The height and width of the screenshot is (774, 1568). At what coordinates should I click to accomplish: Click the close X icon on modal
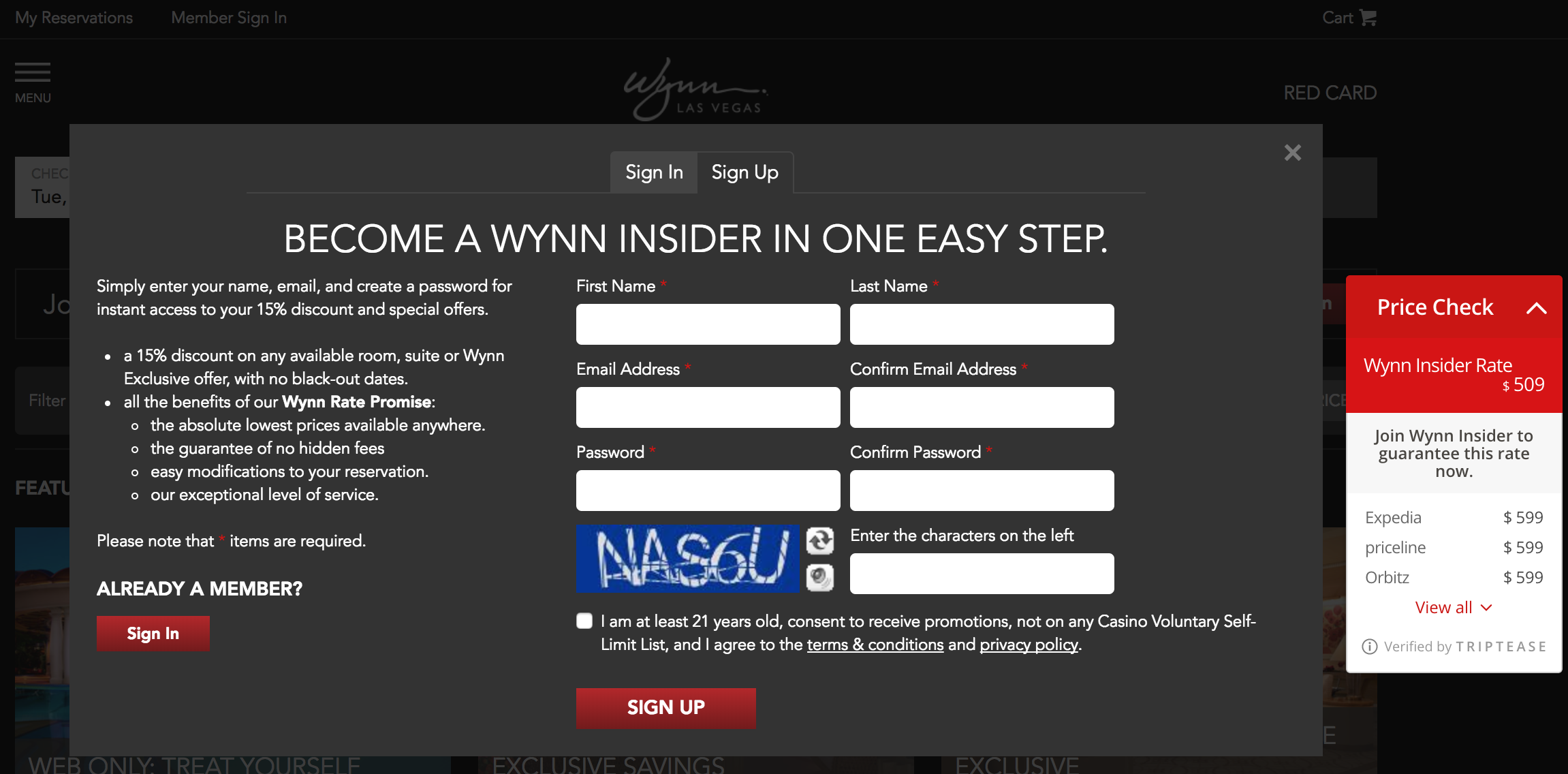[1292, 152]
